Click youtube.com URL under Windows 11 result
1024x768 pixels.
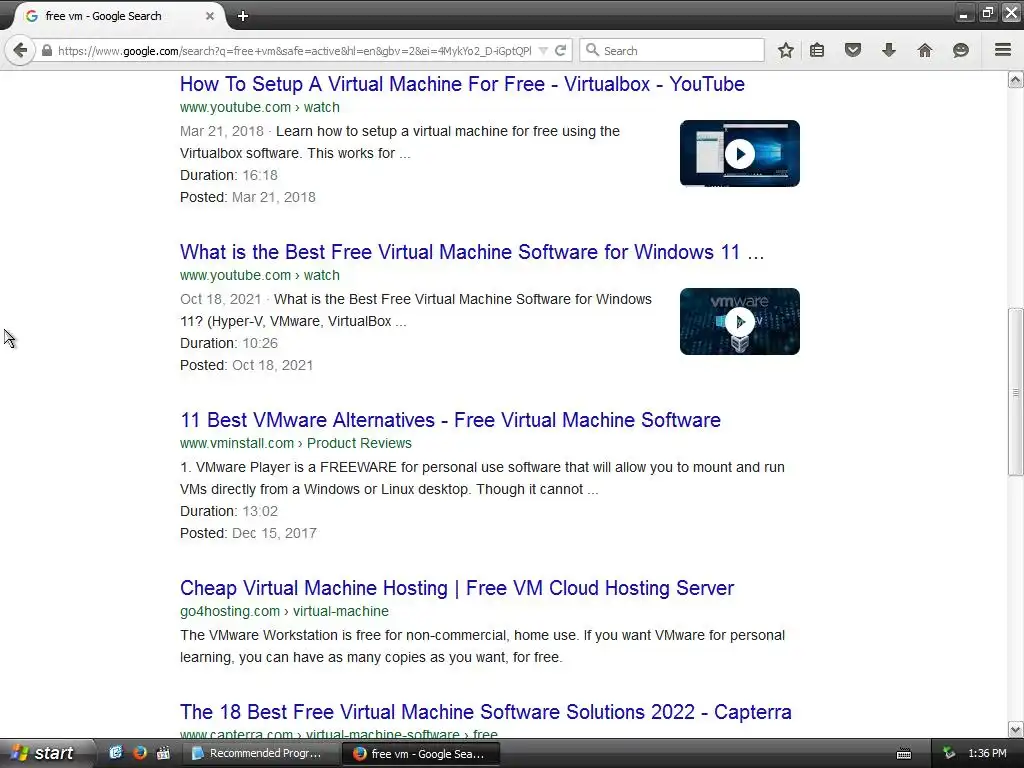coord(260,275)
